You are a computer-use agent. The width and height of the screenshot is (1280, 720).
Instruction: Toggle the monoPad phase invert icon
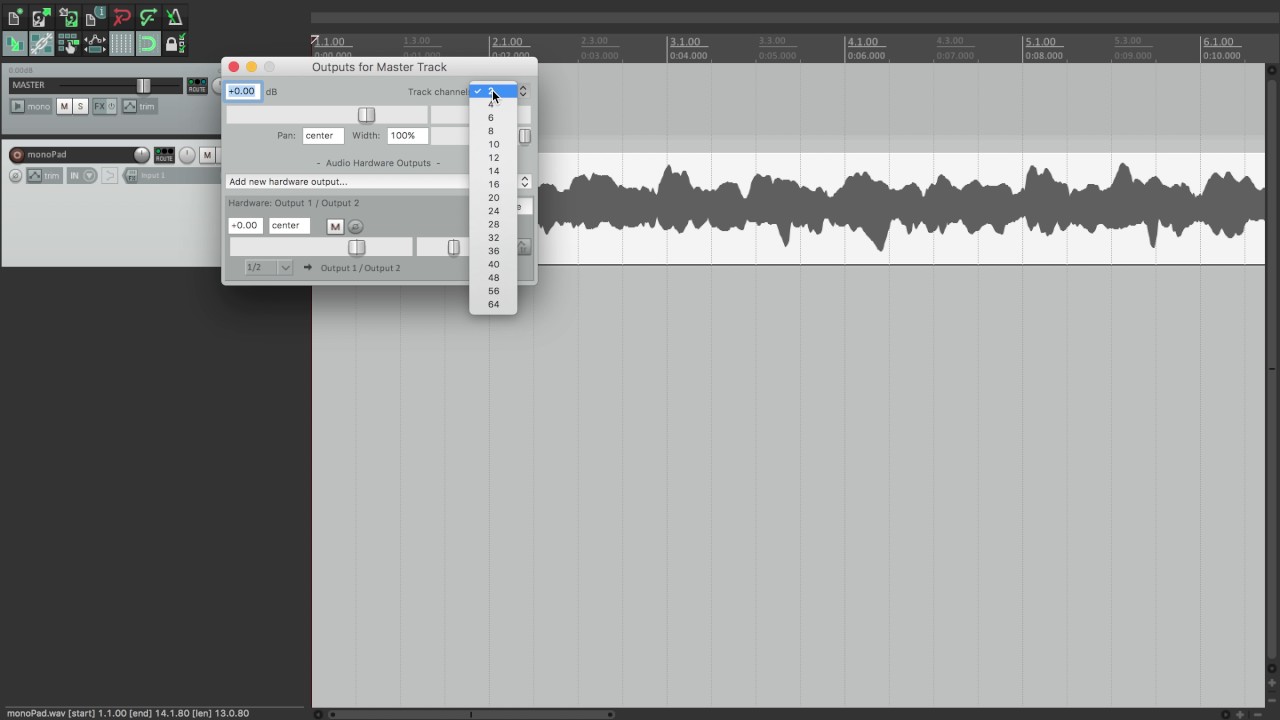click(x=15, y=176)
